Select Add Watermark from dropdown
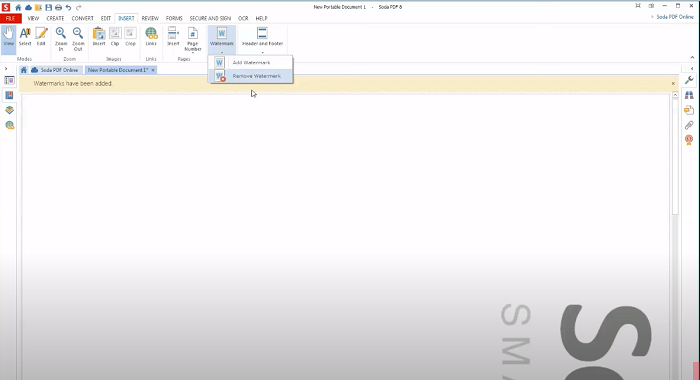 250,63
